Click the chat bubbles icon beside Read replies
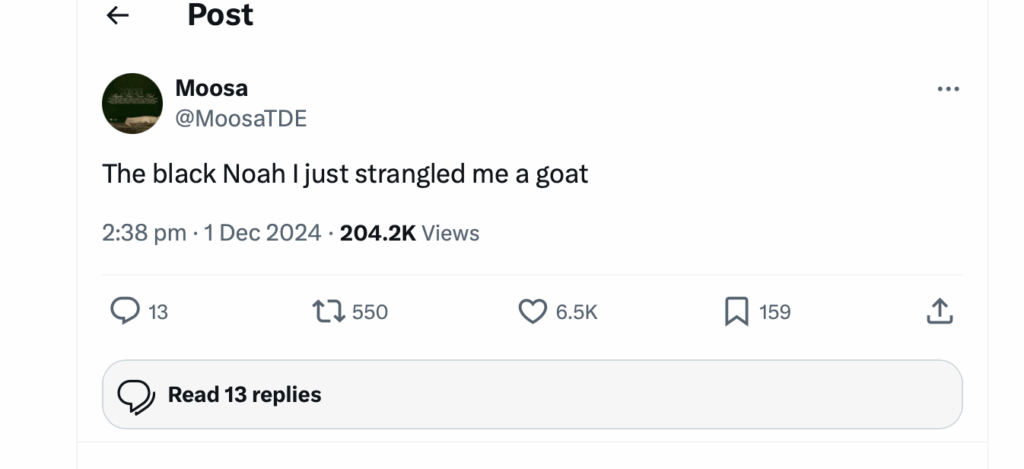The height and width of the screenshot is (469, 1024). tap(135, 396)
